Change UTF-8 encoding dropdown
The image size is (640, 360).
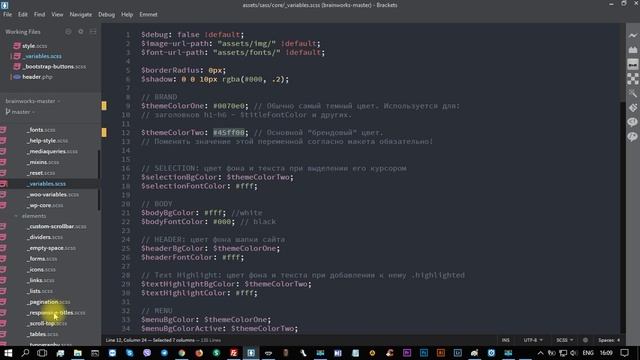coord(533,340)
